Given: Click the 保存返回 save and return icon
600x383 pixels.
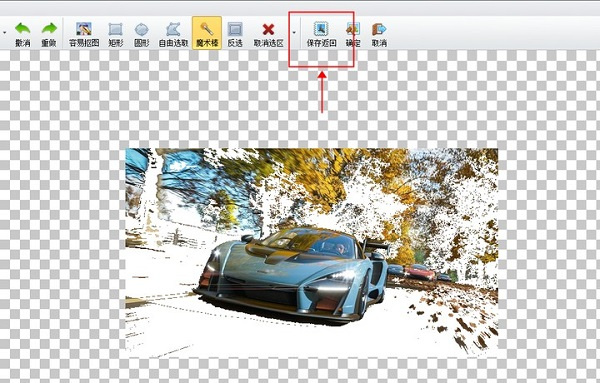Looking at the screenshot, I should pyautogui.click(x=321, y=34).
